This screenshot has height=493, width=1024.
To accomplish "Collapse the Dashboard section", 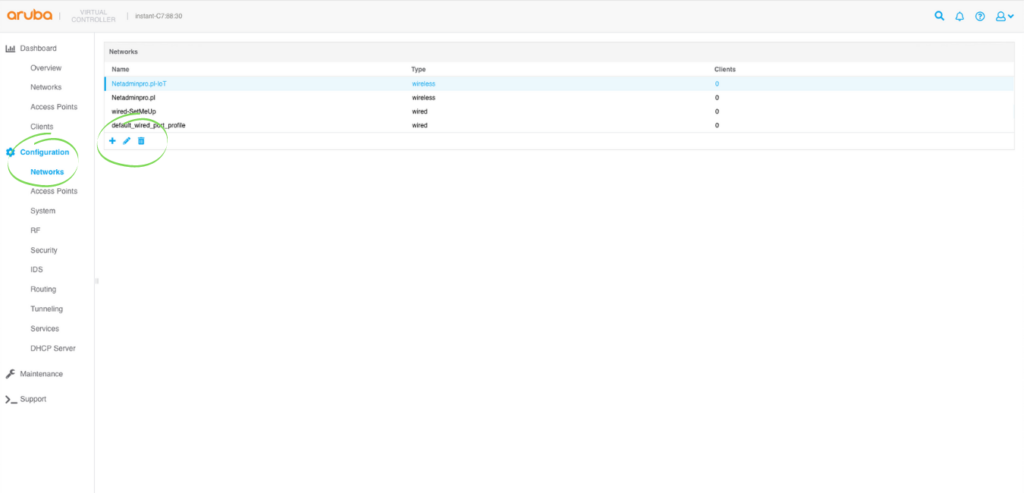I will point(38,48).
